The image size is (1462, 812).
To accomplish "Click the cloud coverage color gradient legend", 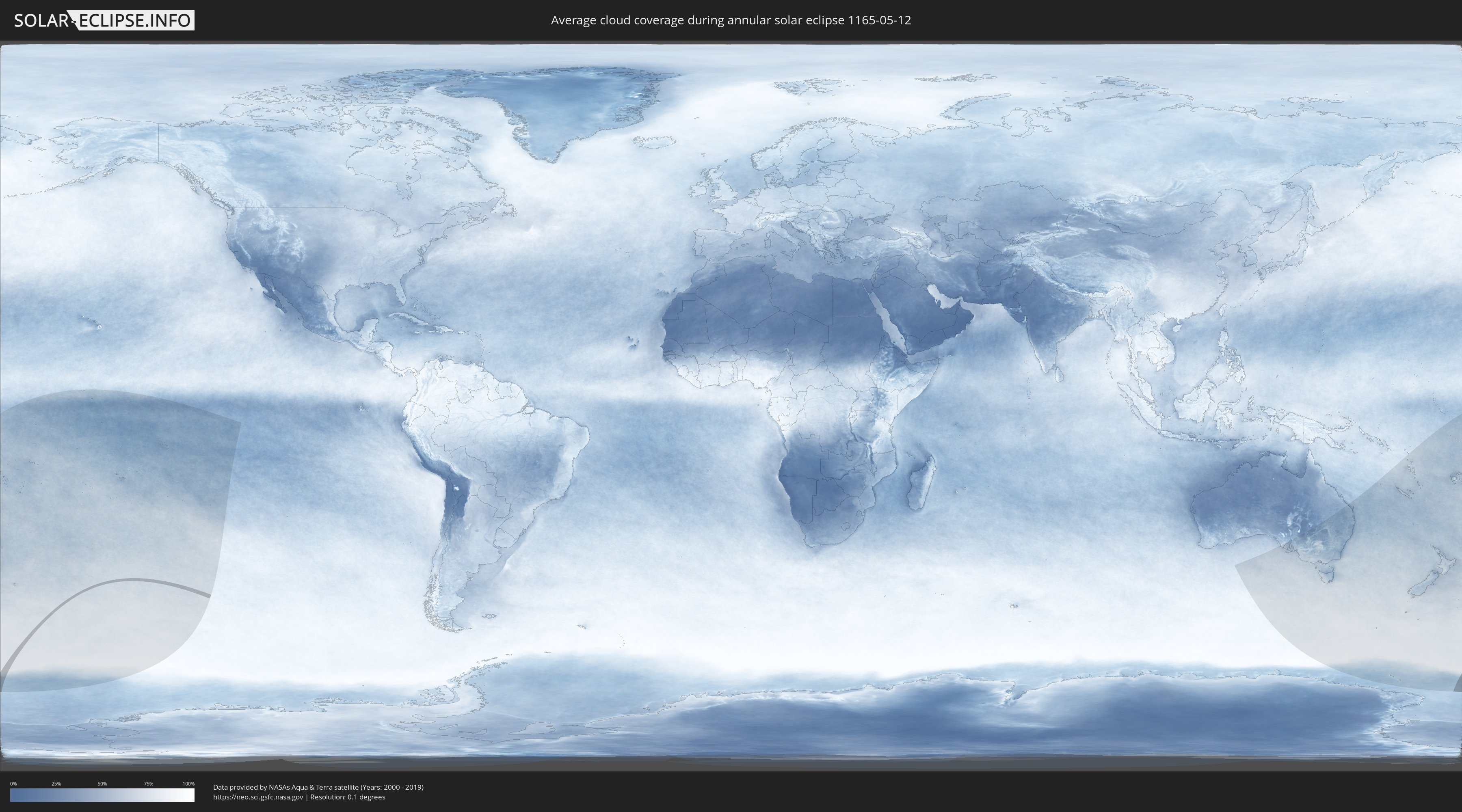I will click(x=102, y=795).
